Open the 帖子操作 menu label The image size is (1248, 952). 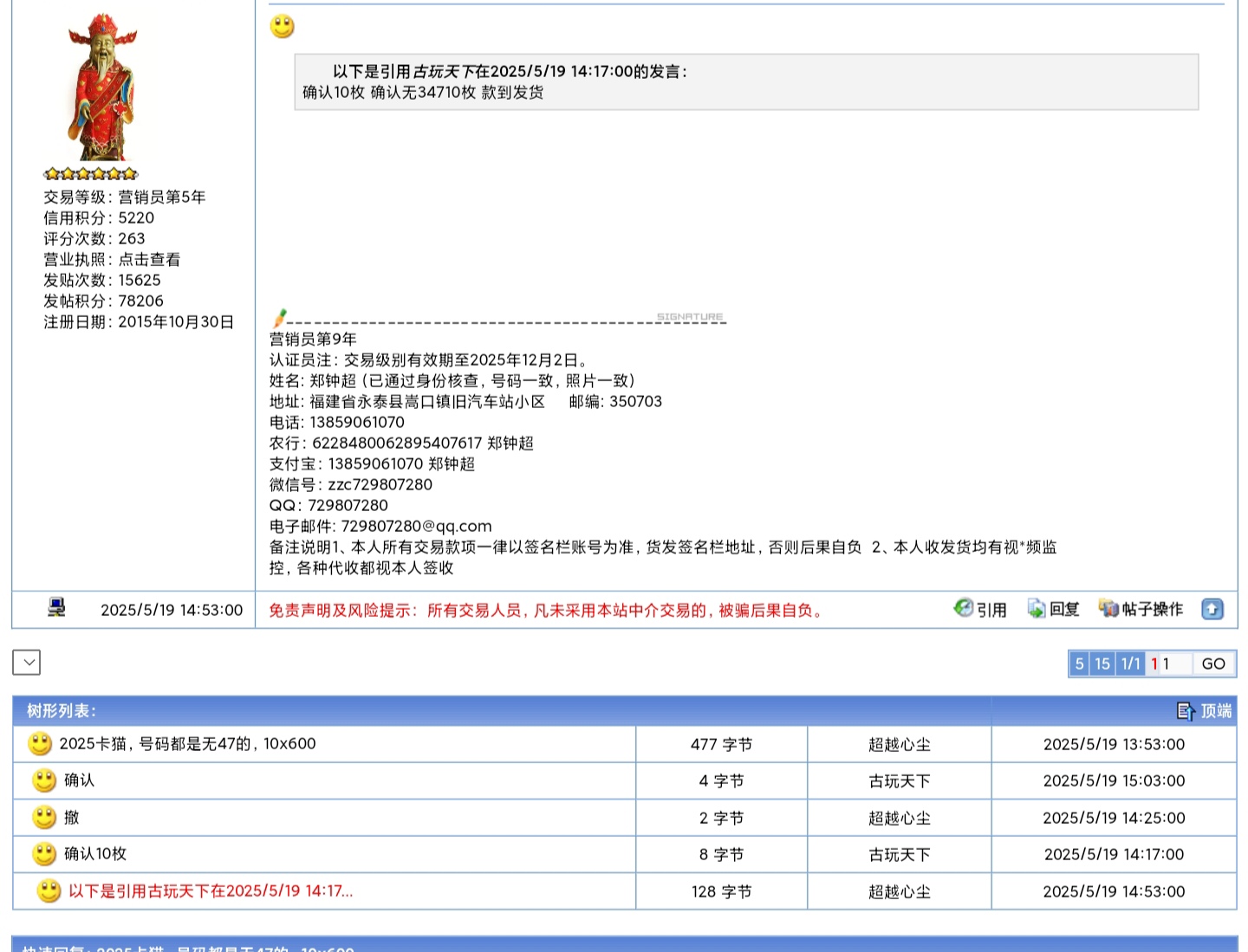[x=1152, y=609]
